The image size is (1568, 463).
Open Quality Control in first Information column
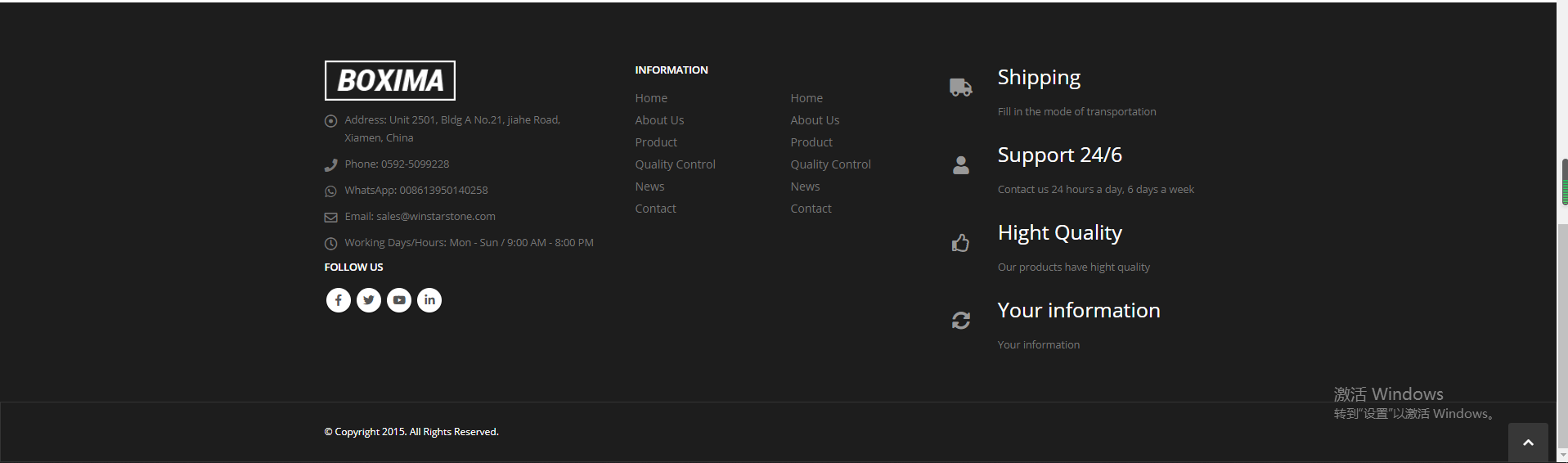tap(675, 164)
